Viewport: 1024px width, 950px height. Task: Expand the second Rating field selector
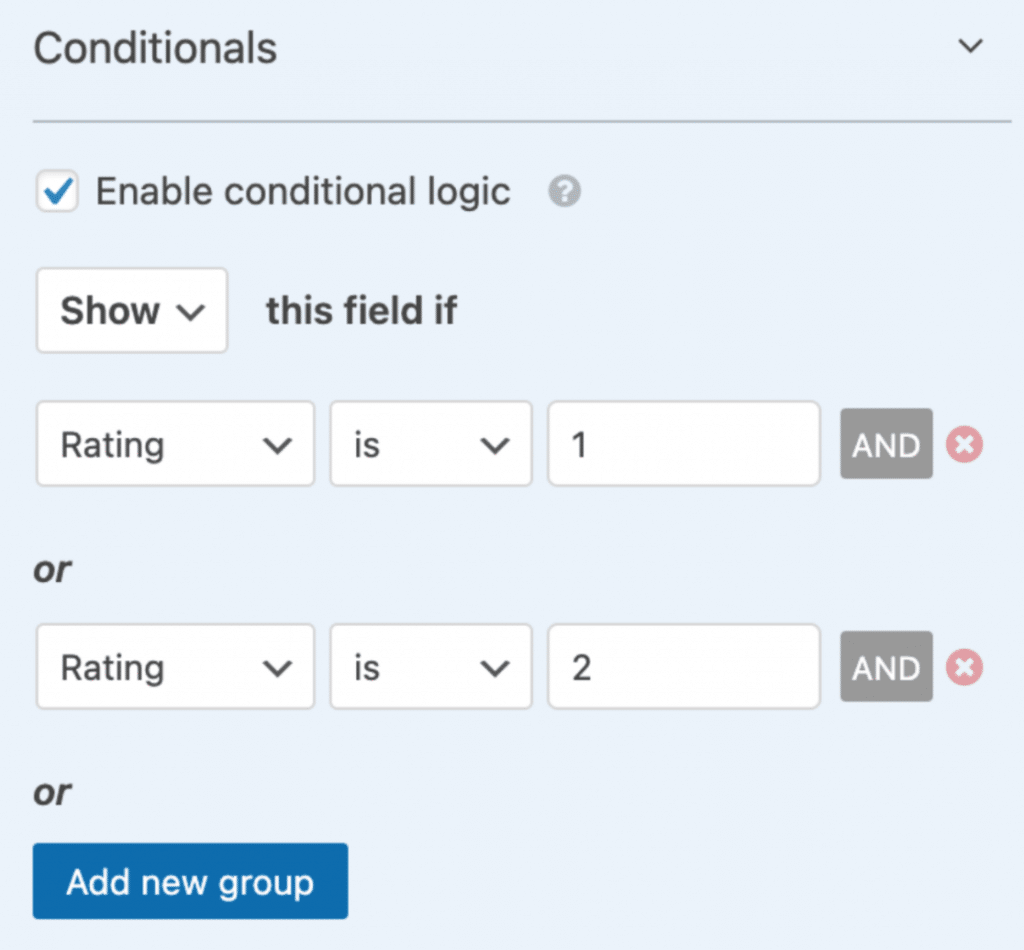click(x=175, y=667)
